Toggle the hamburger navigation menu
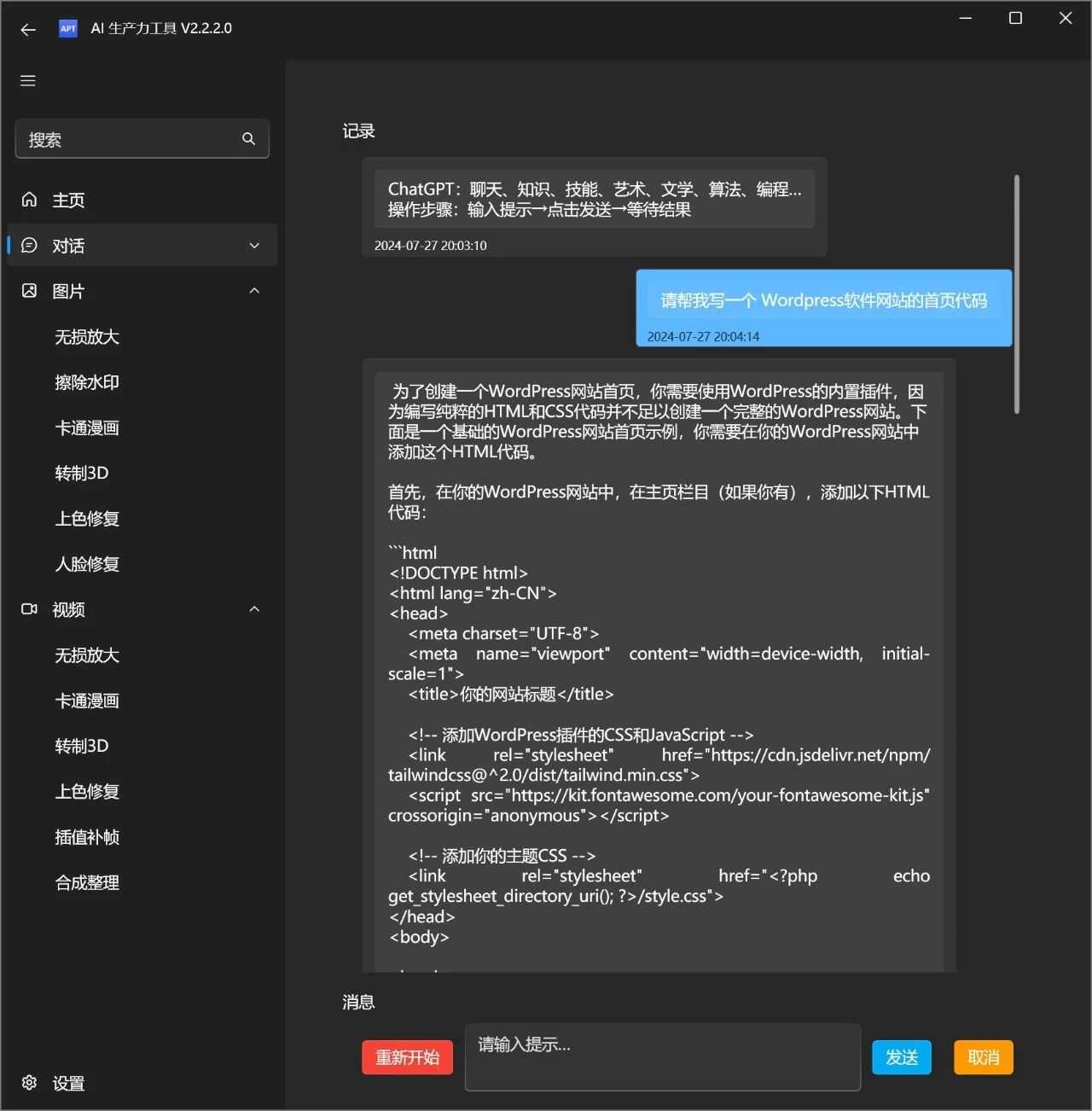 pyautogui.click(x=28, y=81)
